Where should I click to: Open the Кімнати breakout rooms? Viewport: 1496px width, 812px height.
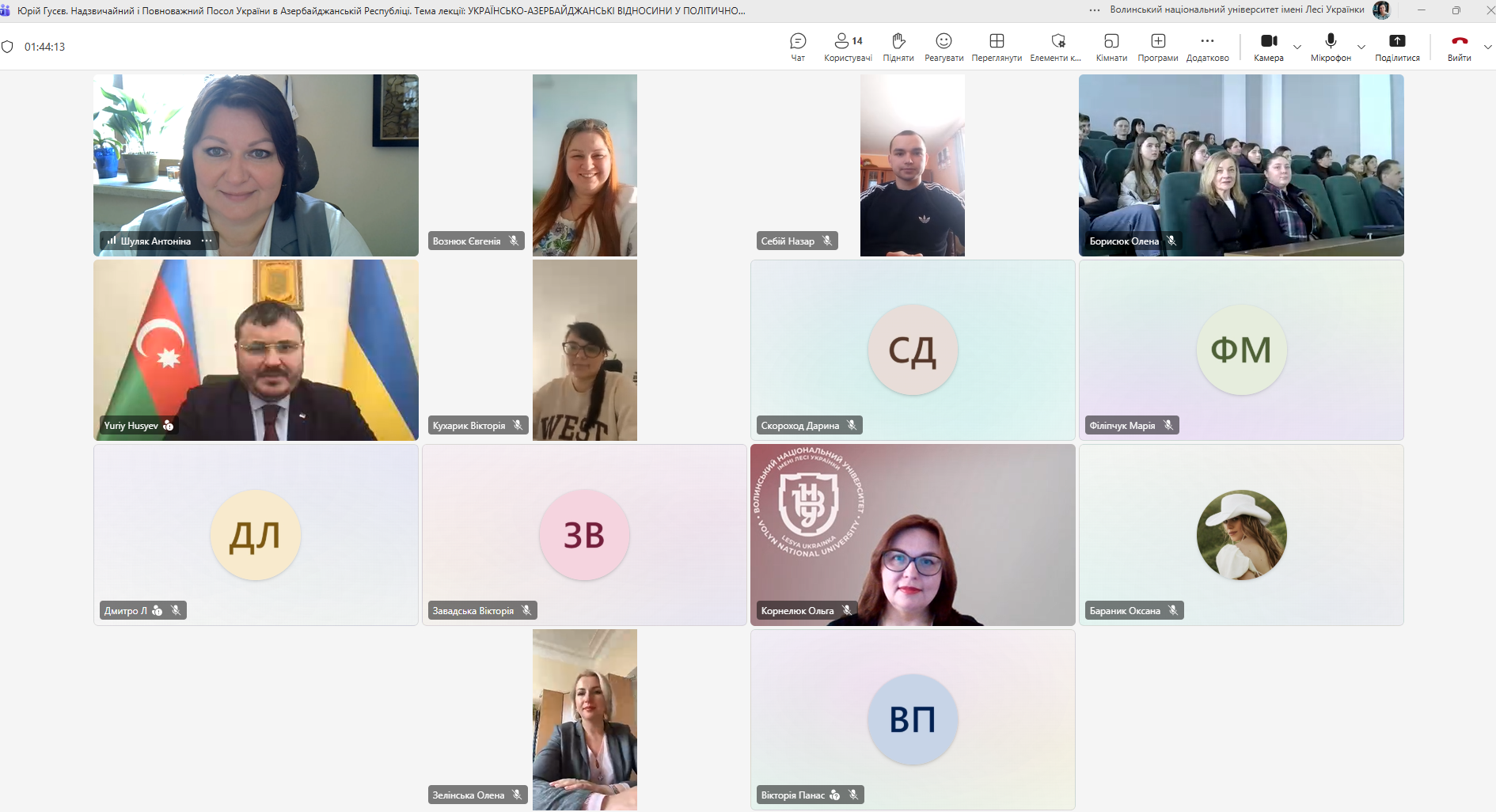tap(1111, 47)
